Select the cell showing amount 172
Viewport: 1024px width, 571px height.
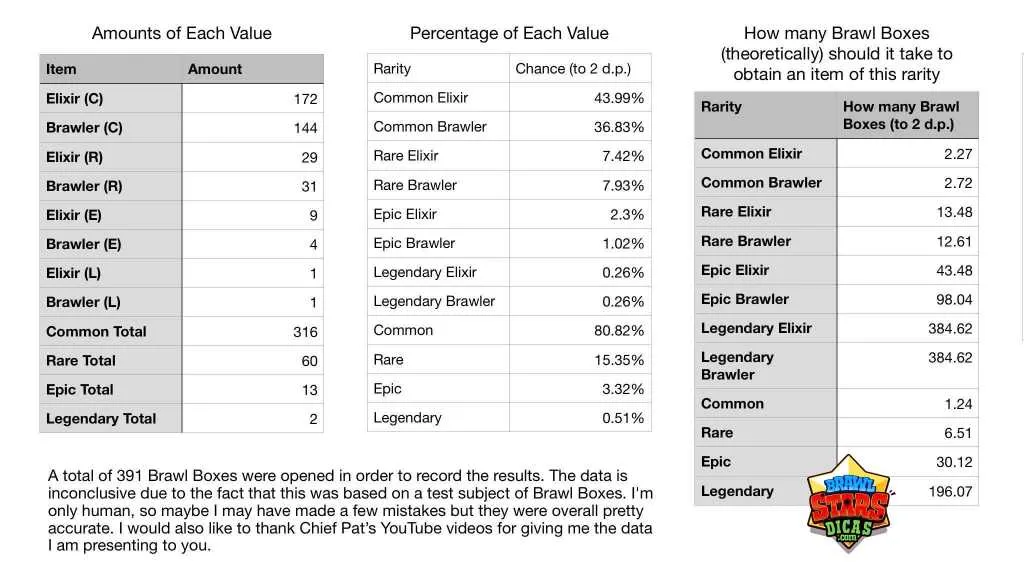(305, 99)
